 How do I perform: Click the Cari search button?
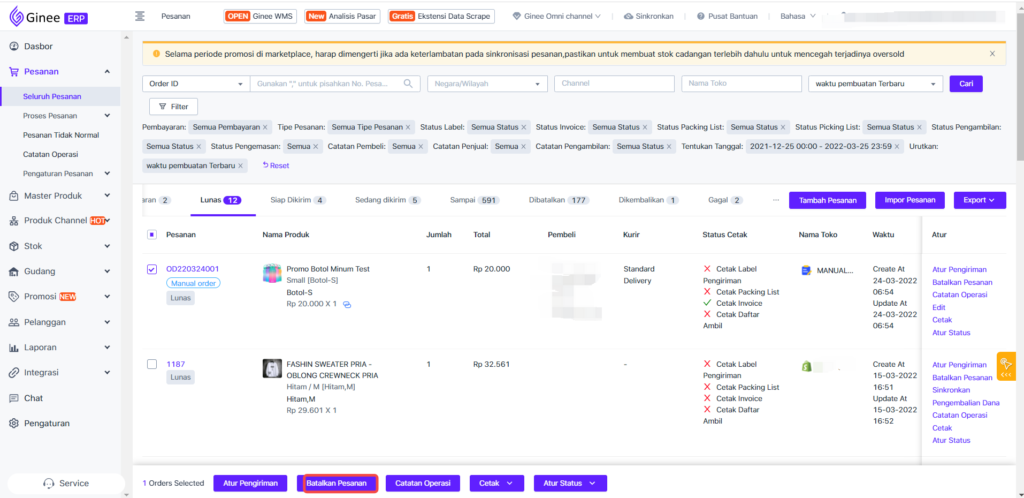tap(966, 84)
